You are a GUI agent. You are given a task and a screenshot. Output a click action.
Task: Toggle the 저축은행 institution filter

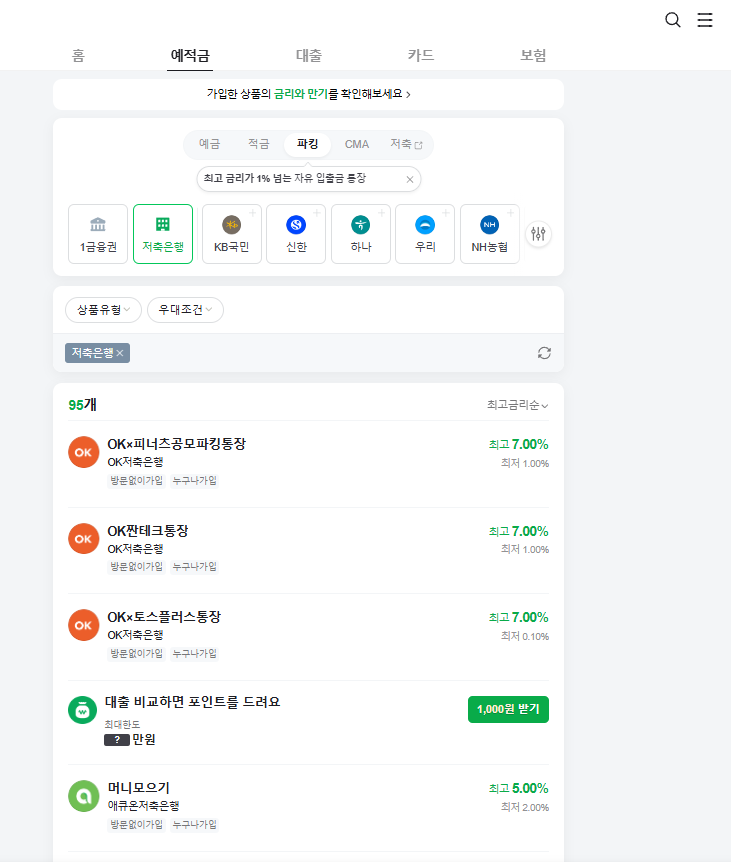[x=163, y=234]
